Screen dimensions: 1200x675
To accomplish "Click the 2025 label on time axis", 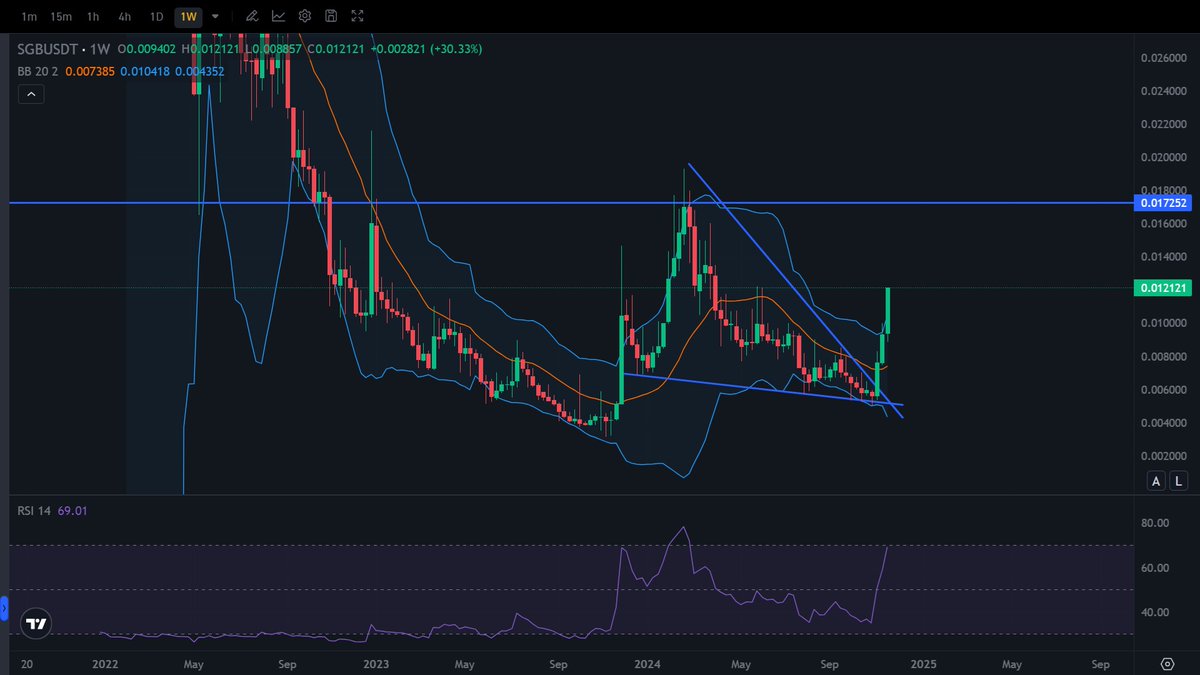I will click(923, 663).
